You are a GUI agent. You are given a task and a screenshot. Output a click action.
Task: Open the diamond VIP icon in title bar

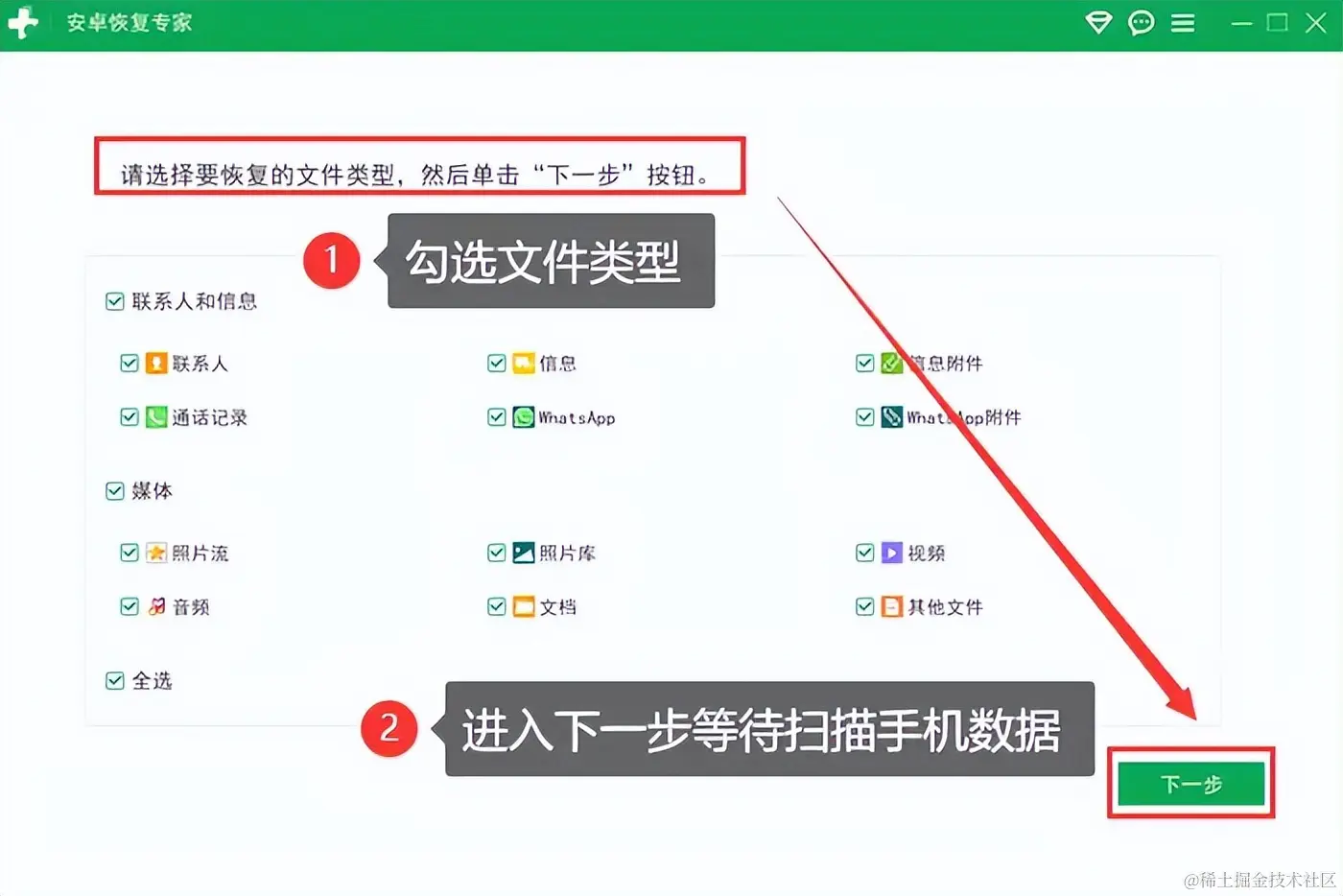tap(1098, 23)
